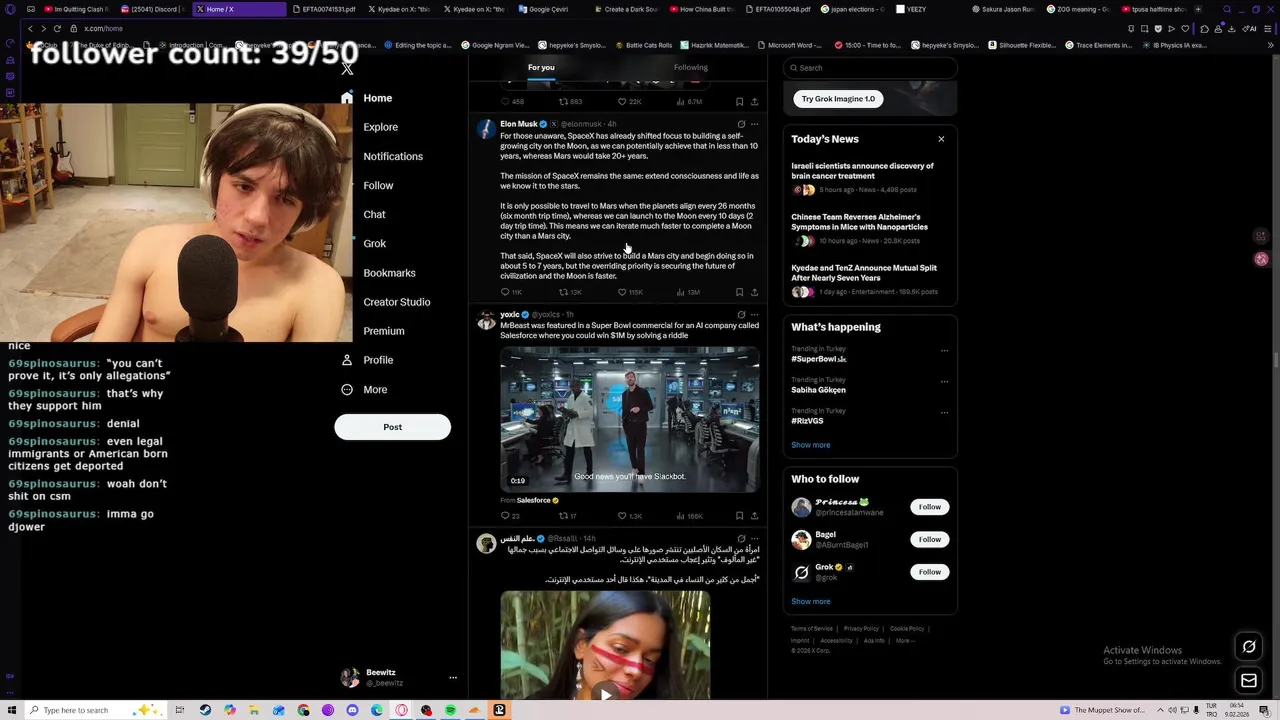The height and width of the screenshot is (720, 1280).
Task: Click the Post button
Action: 392,427
